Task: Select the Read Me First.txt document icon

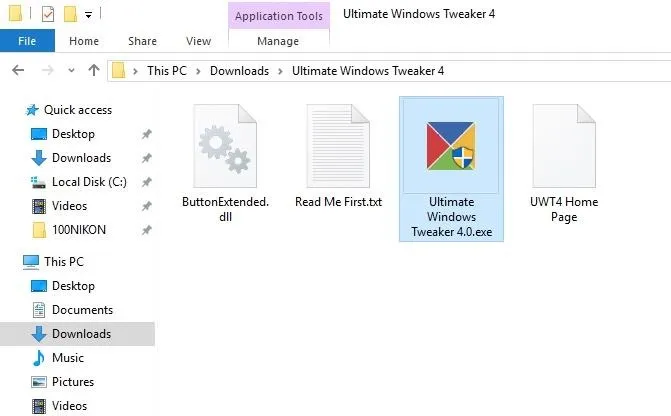Action: pos(338,146)
